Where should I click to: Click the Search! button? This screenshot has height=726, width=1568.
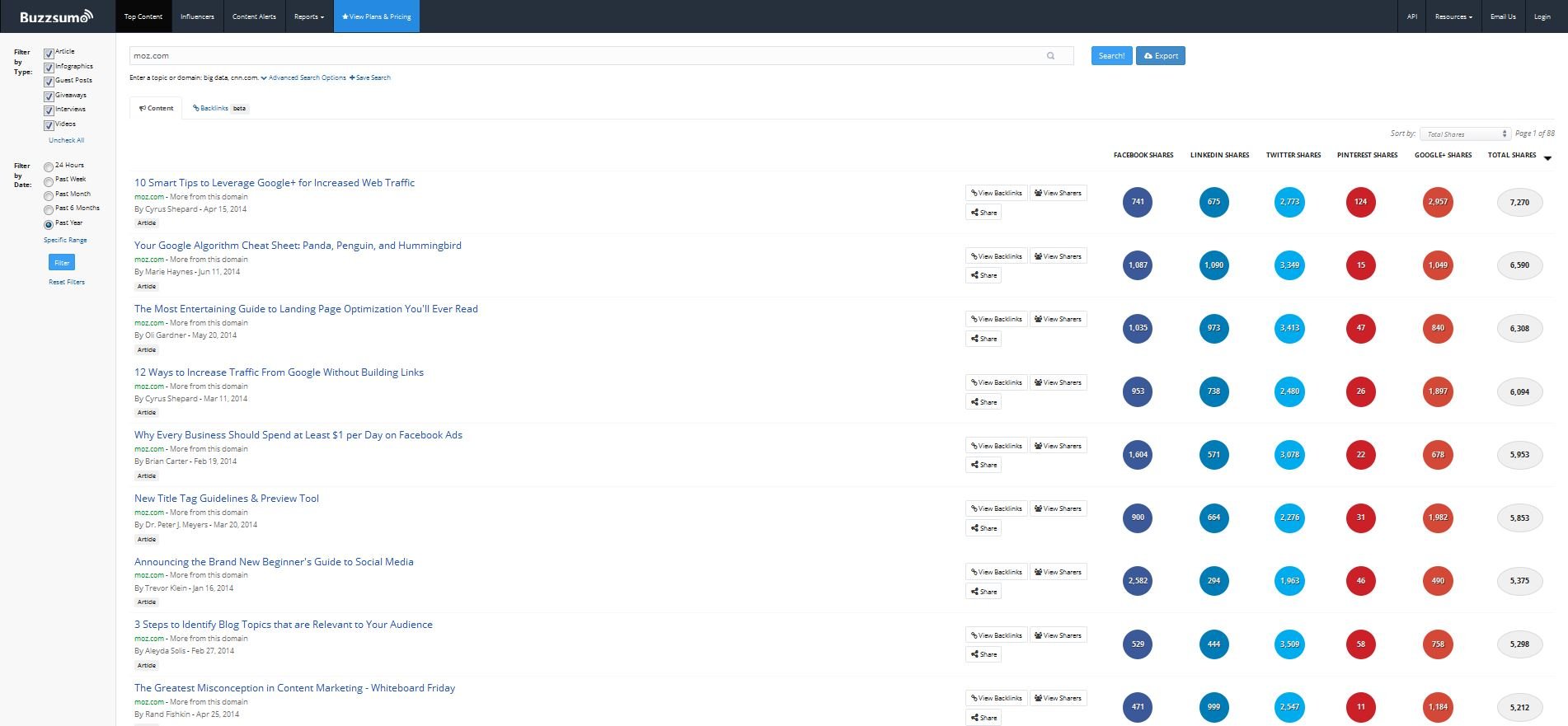pos(1111,56)
